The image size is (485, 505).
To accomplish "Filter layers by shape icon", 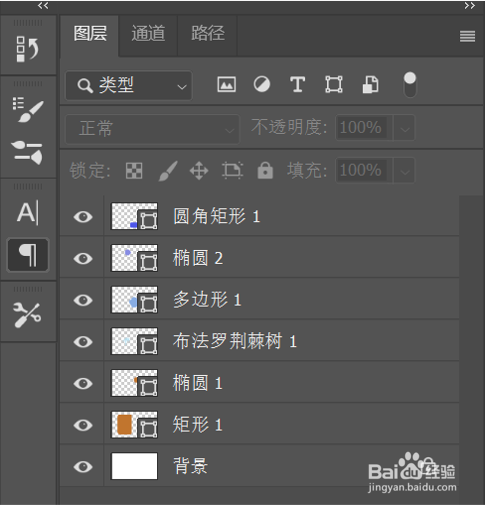I will [334, 84].
